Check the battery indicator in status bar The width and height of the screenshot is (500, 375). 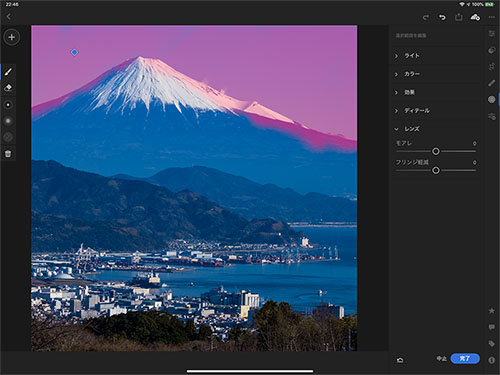pyautogui.click(x=490, y=4)
